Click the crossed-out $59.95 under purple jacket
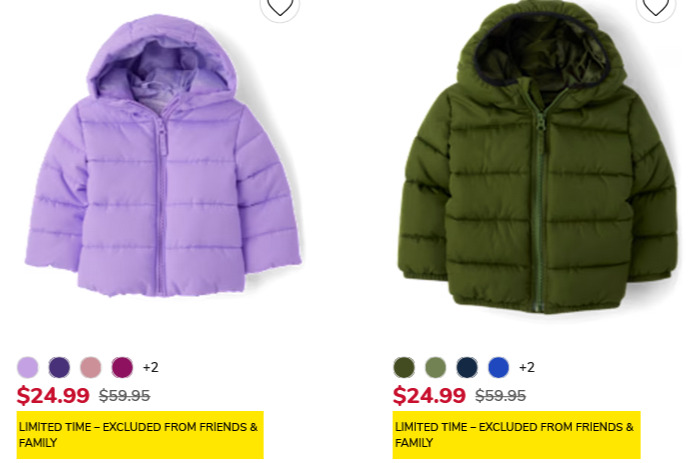The width and height of the screenshot is (697, 463). click(124, 395)
